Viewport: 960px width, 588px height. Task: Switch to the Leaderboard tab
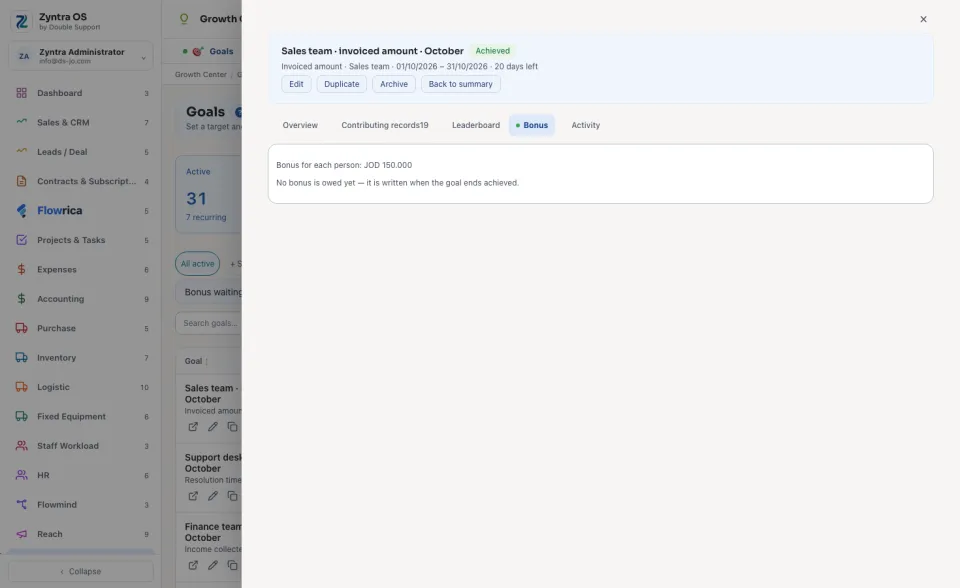coord(476,125)
